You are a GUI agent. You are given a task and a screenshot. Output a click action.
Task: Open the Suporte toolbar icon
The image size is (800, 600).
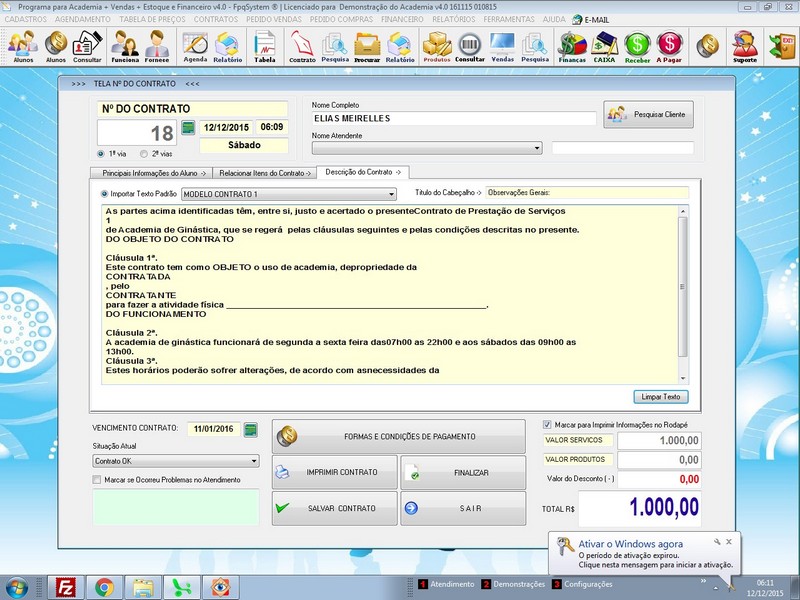pos(745,46)
